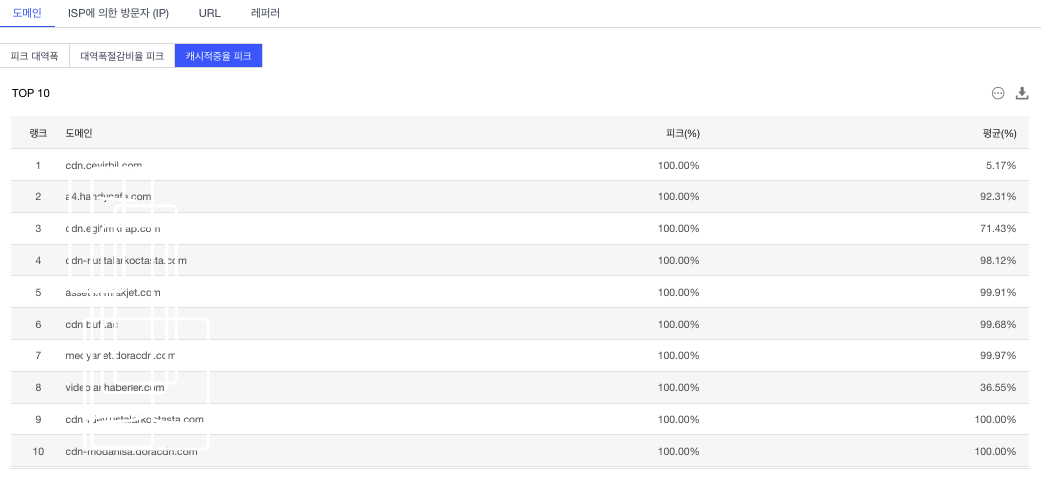Click the cdn.cevirbil.com domain in row 1
Viewport: 1052px width, 496px height.
point(104,165)
